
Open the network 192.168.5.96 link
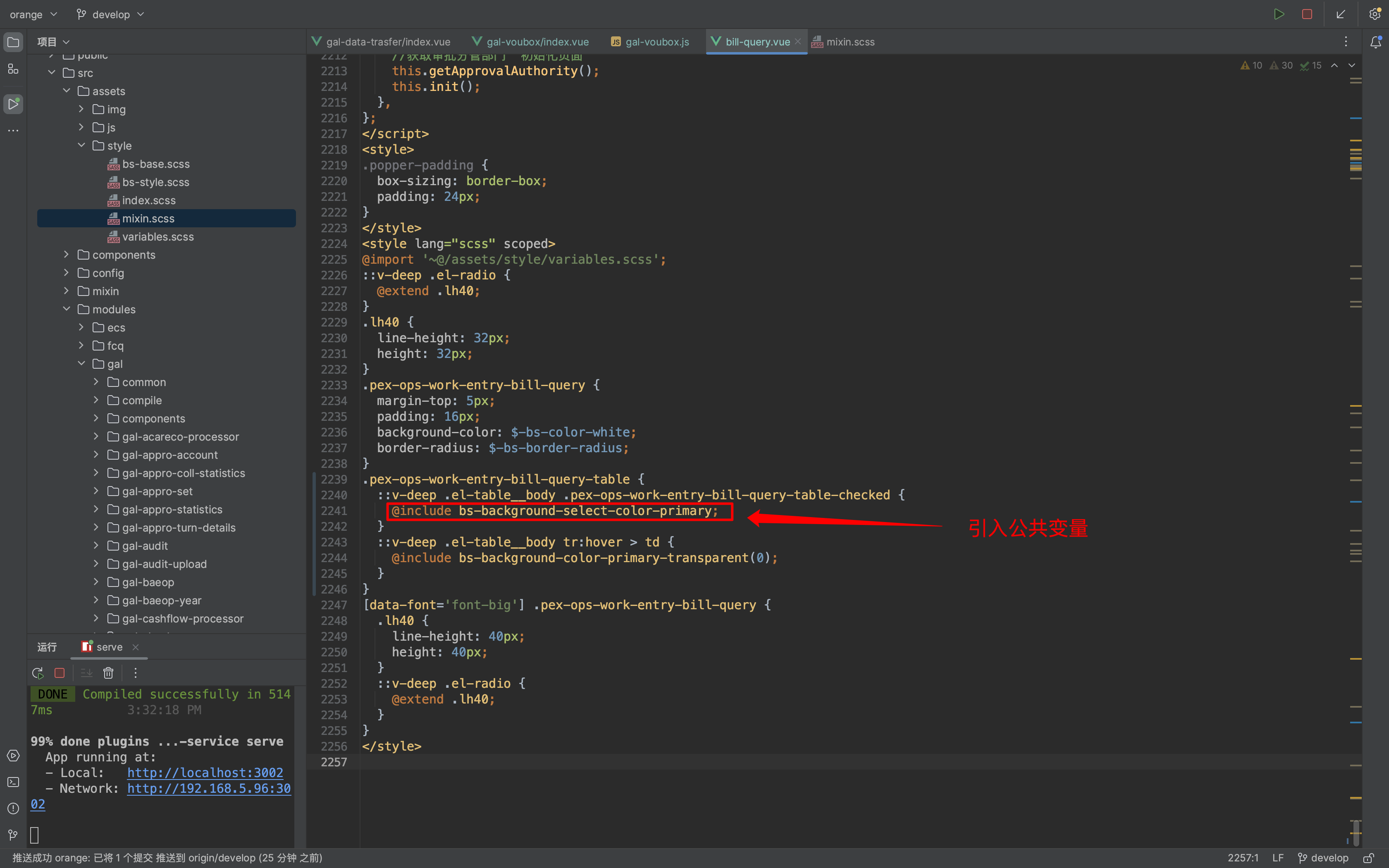coord(209,789)
